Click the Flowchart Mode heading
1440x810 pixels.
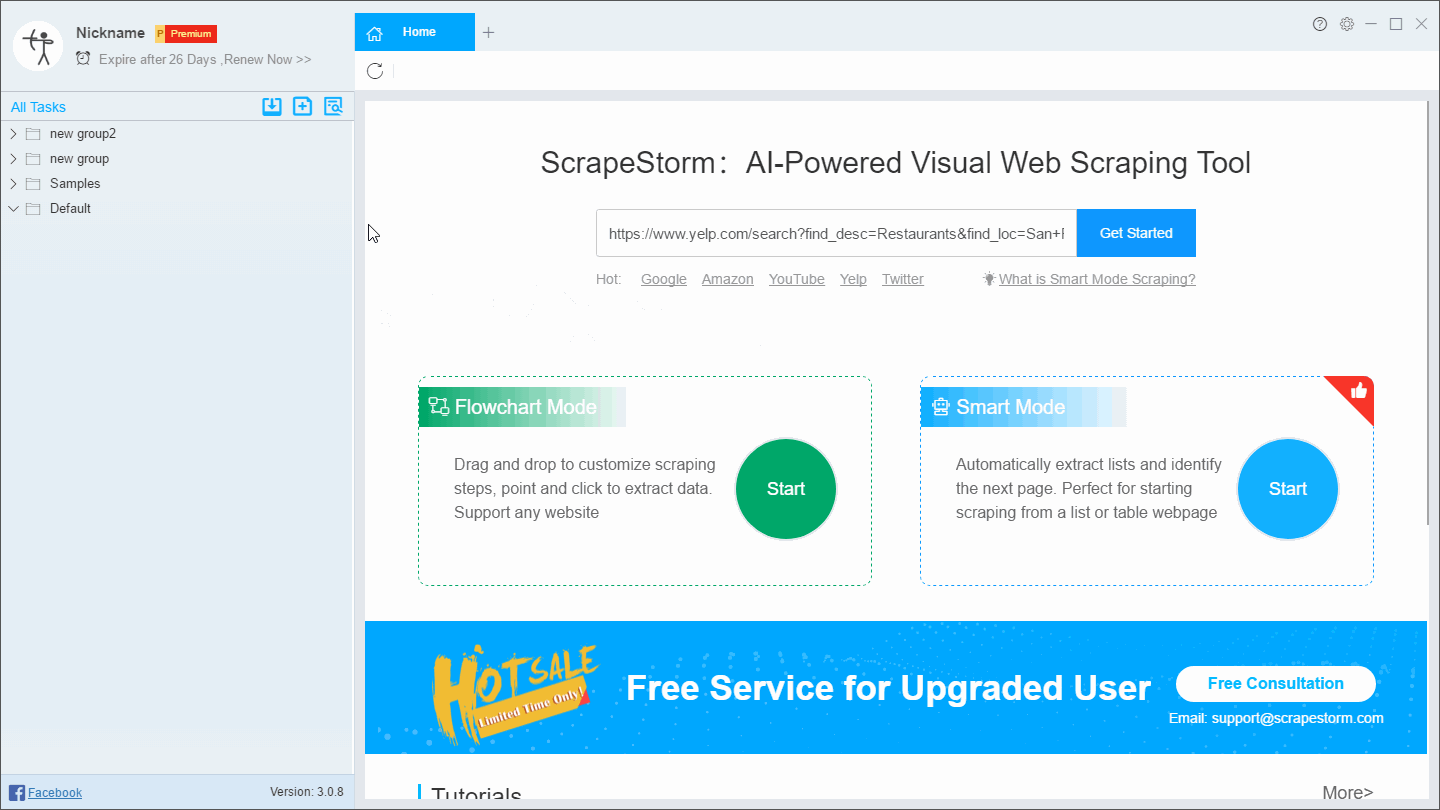tap(526, 407)
